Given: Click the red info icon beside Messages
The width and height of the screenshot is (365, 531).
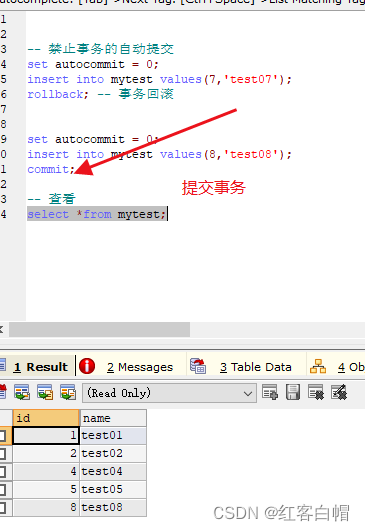Looking at the screenshot, I should pyautogui.click(x=87, y=366).
